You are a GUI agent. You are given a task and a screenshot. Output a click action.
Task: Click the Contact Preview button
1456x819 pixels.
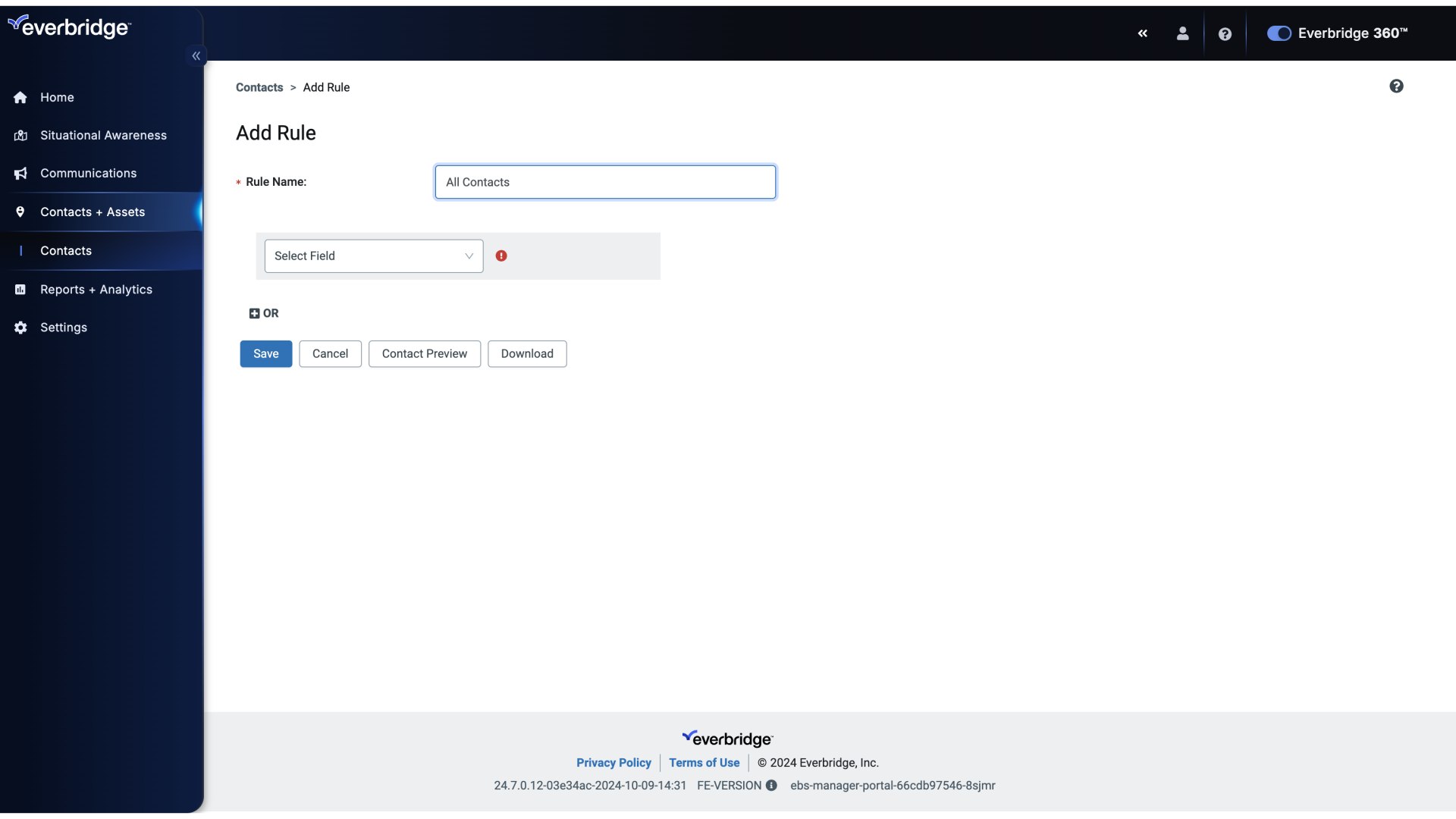[424, 353]
